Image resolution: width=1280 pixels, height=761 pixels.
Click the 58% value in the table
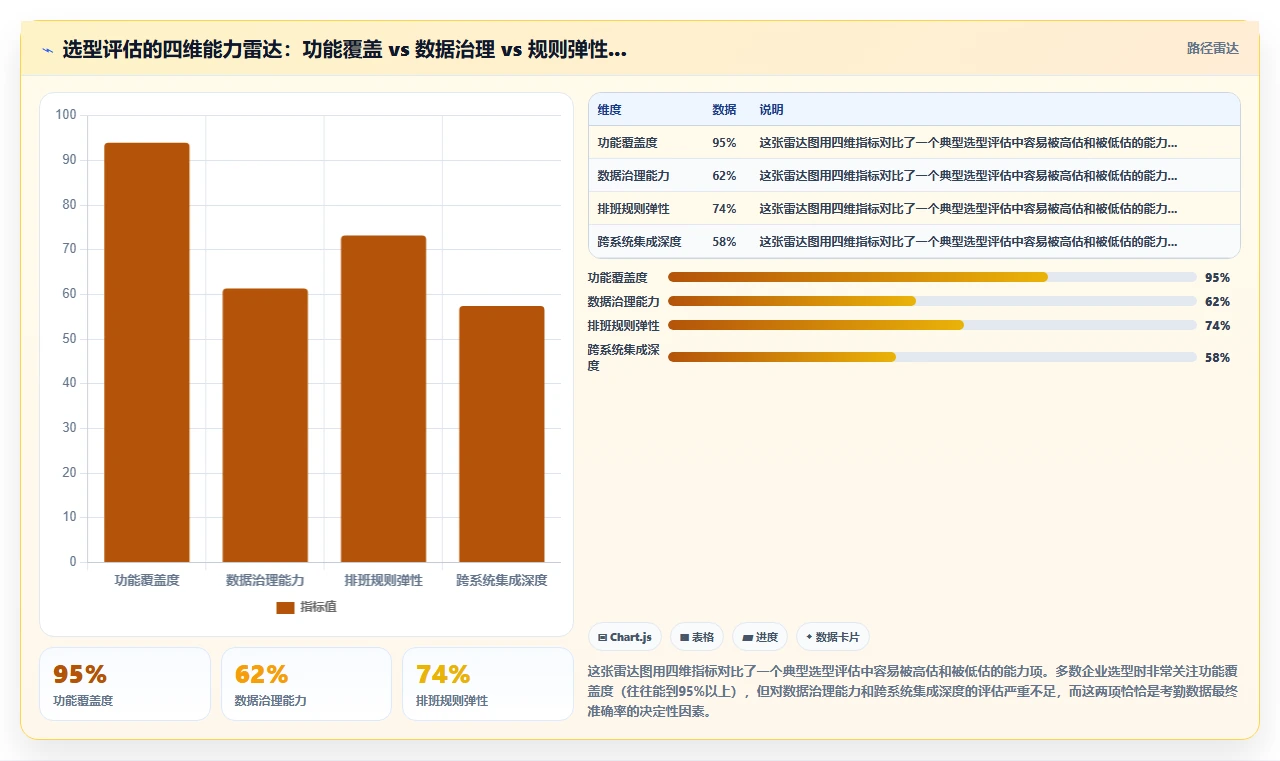coord(724,241)
